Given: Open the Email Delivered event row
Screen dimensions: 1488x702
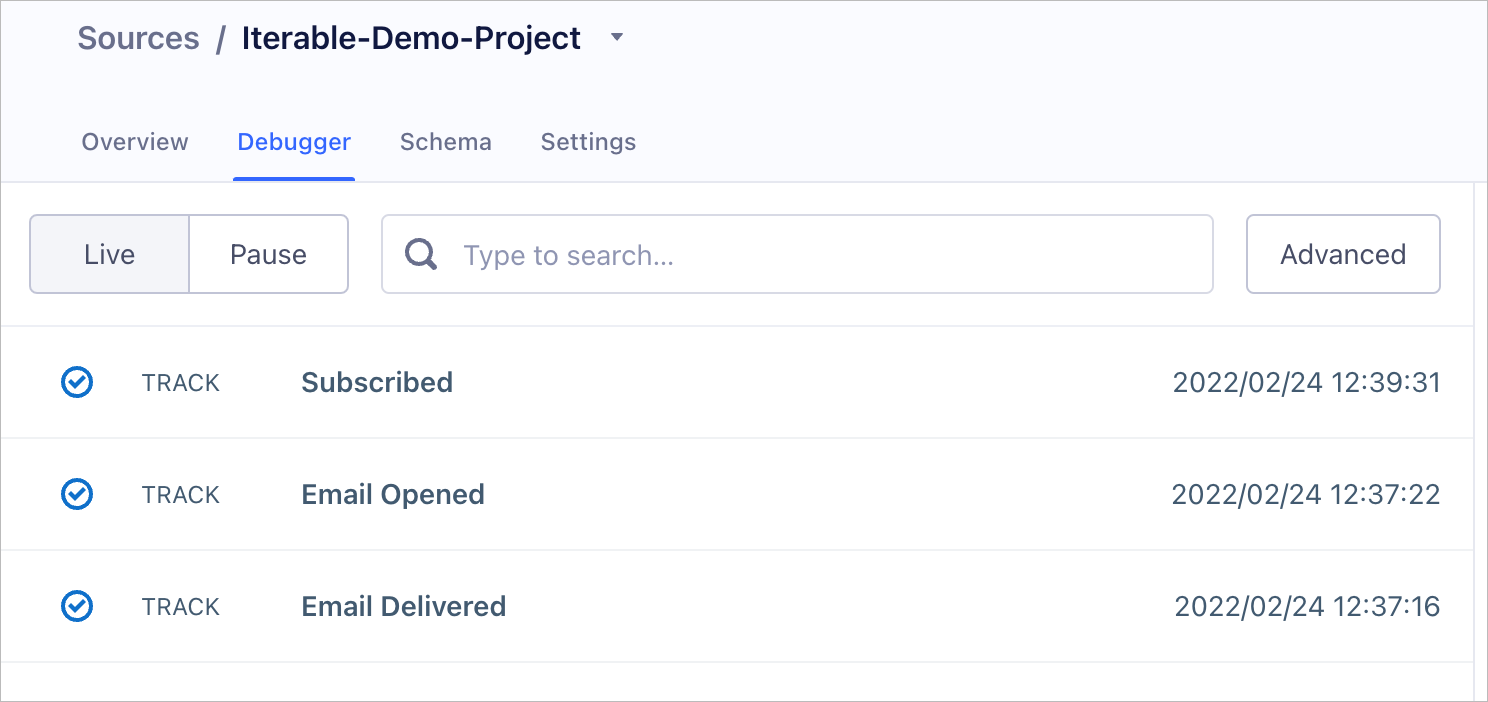Looking at the screenshot, I should 736,606.
